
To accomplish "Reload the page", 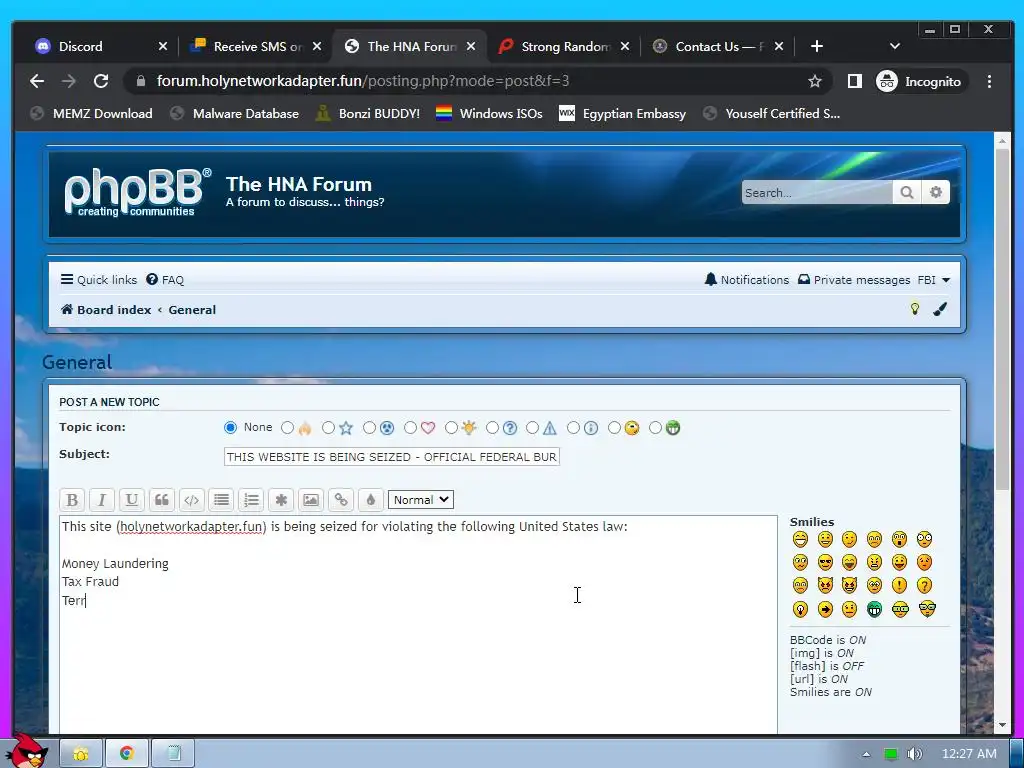I will coord(101,81).
